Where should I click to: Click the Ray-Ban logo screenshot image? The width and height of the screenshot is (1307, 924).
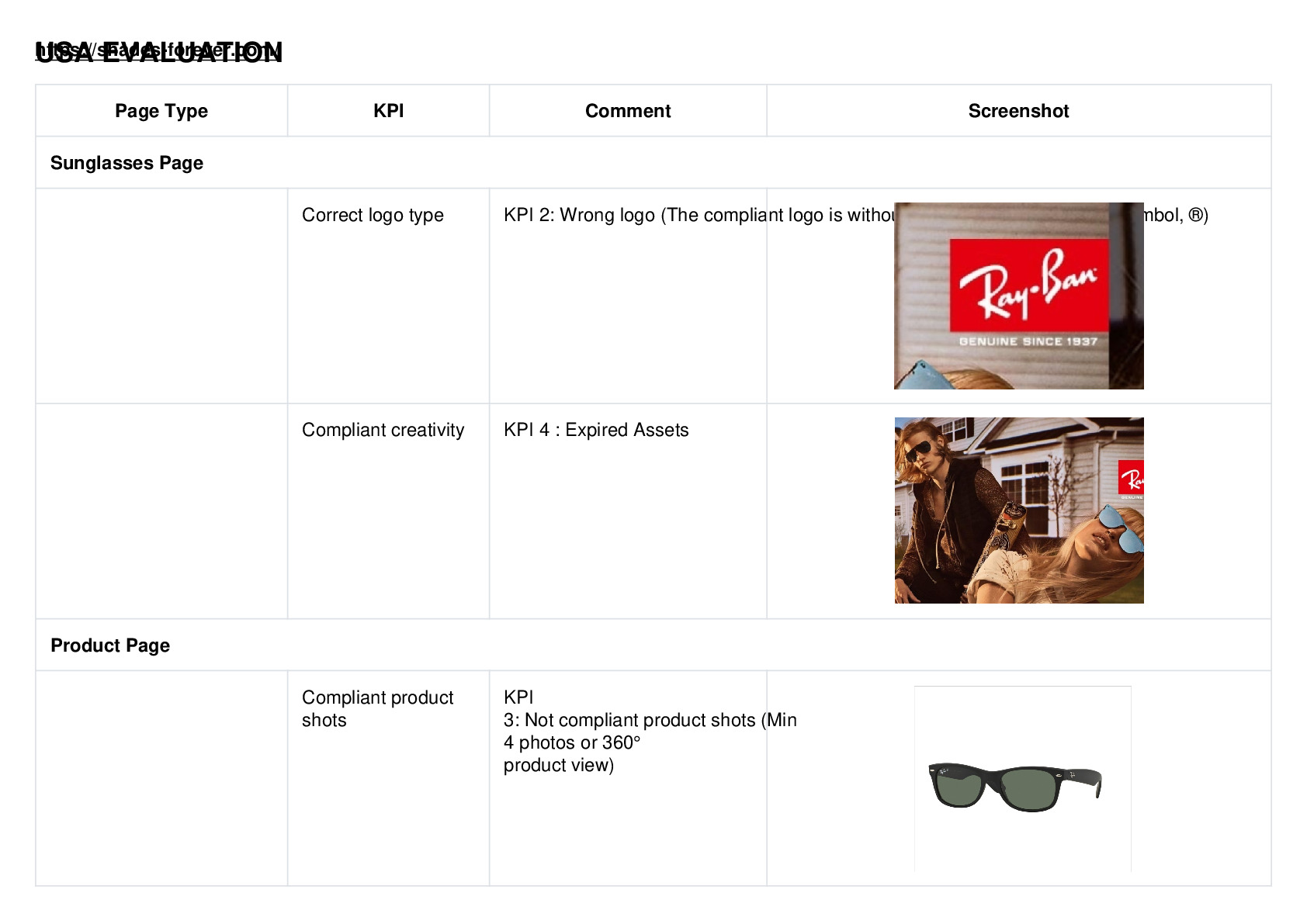click(x=1018, y=296)
